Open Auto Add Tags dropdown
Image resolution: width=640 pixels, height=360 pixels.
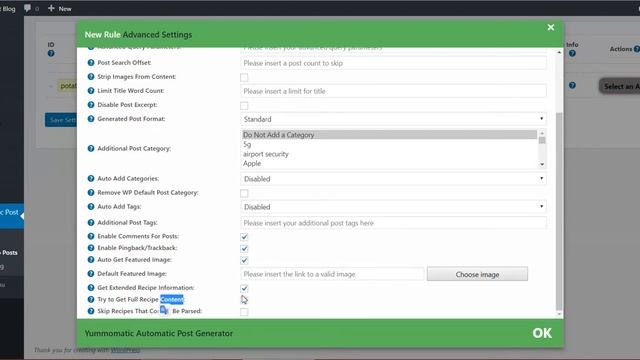tap(393, 207)
